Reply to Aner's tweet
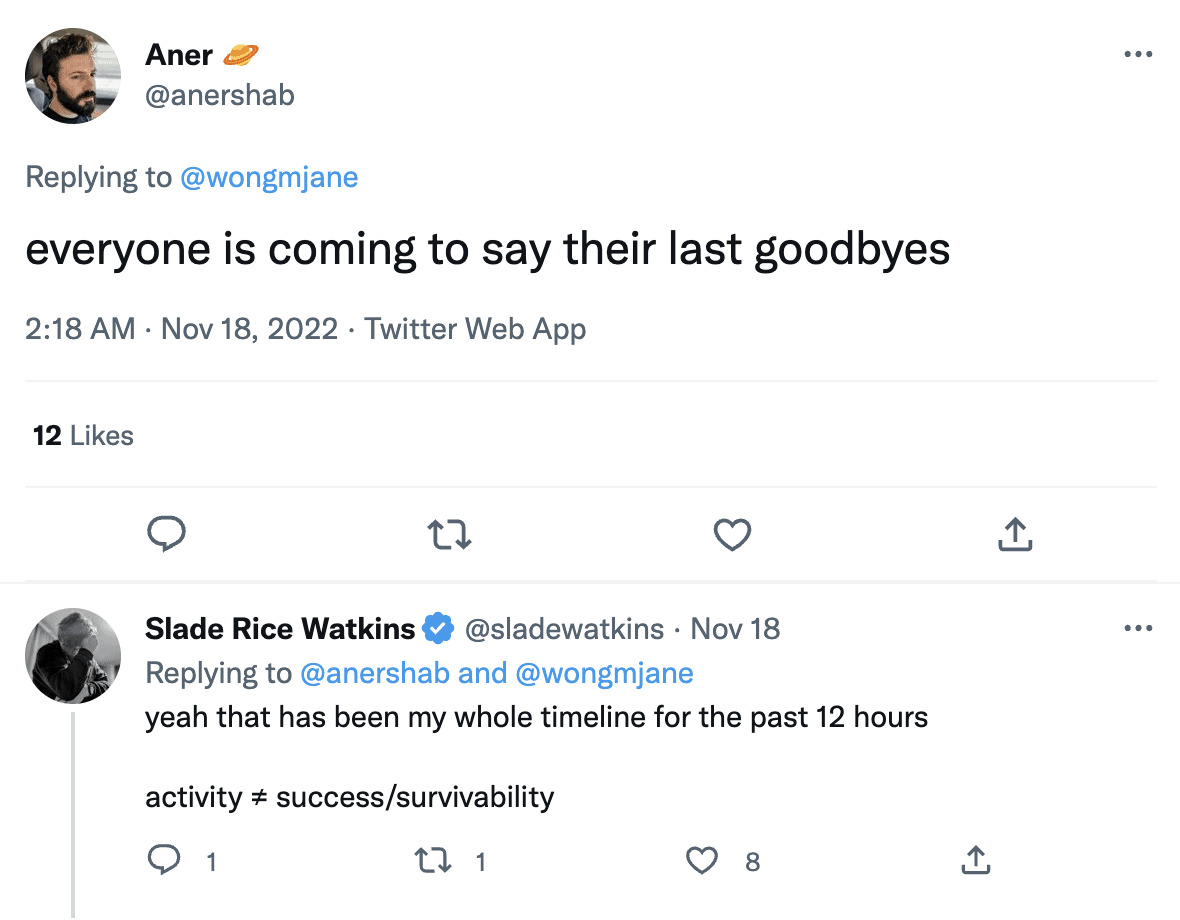This screenshot has width=1180, height=920. pyautogui.click(x=167, y=534)
